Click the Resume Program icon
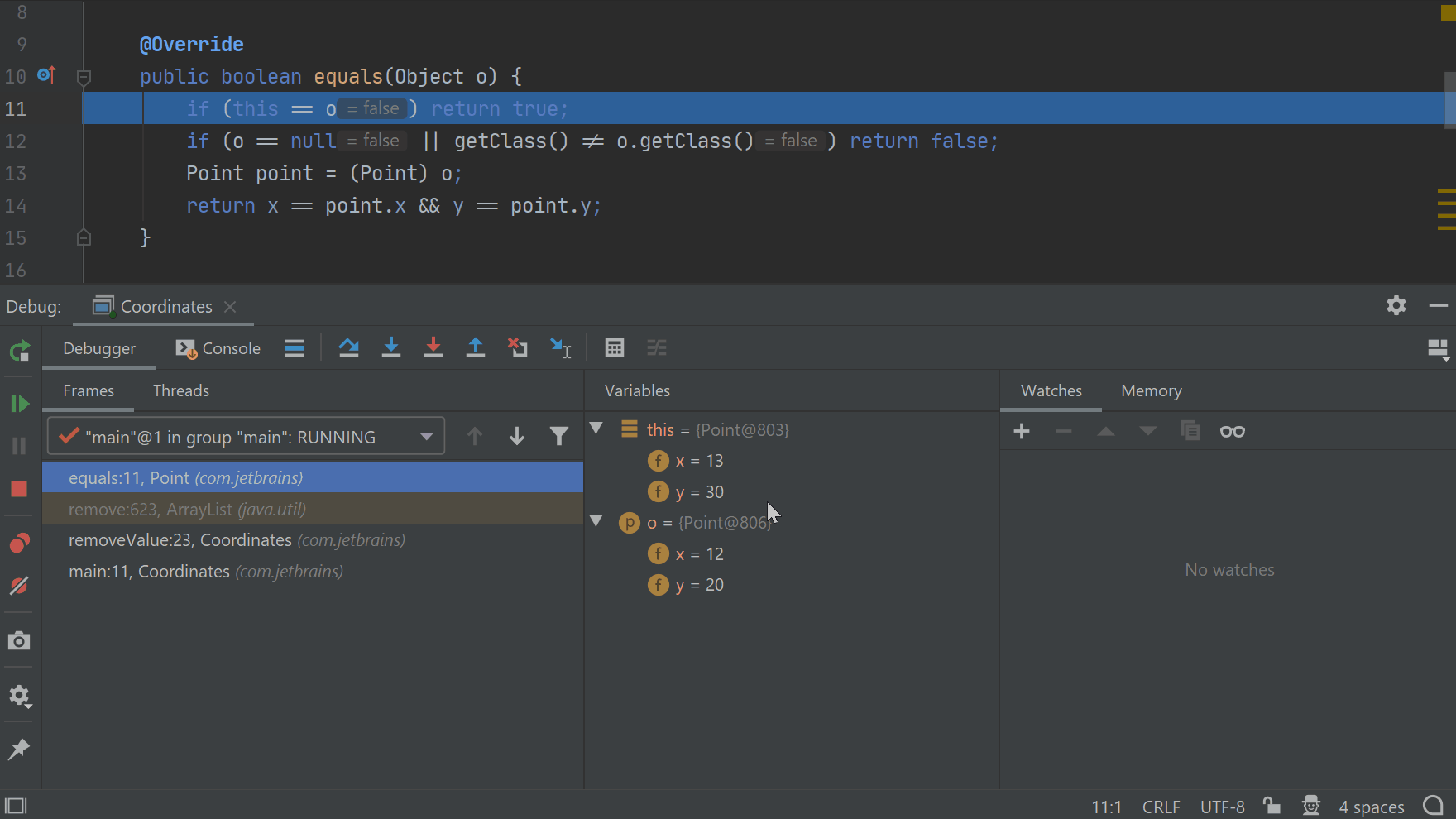Image resolution: width=1456 pixels, height=819 pixels. point(19,404)
